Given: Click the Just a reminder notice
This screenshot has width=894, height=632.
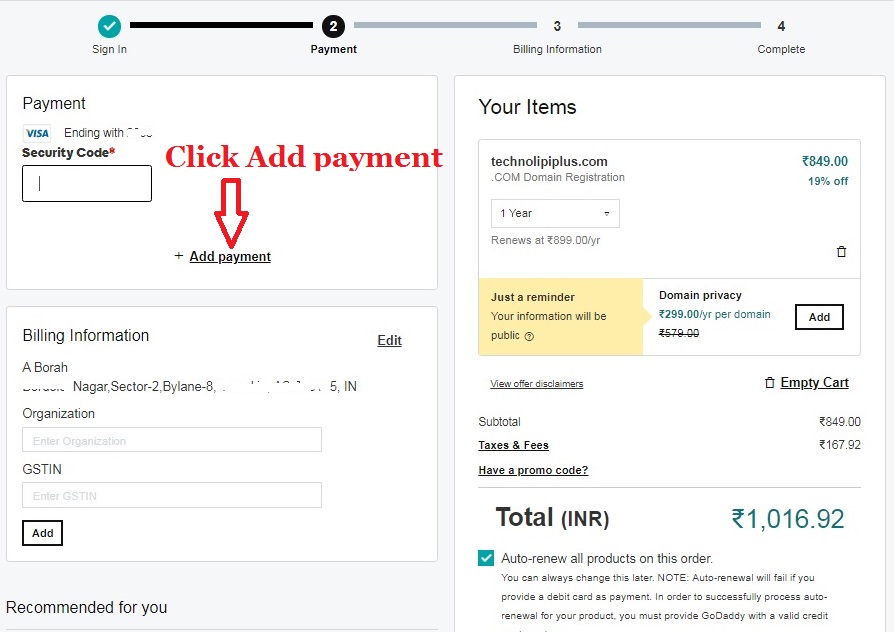Looking at the screenshot, I should pyautogui.click(x=561, y=317).
